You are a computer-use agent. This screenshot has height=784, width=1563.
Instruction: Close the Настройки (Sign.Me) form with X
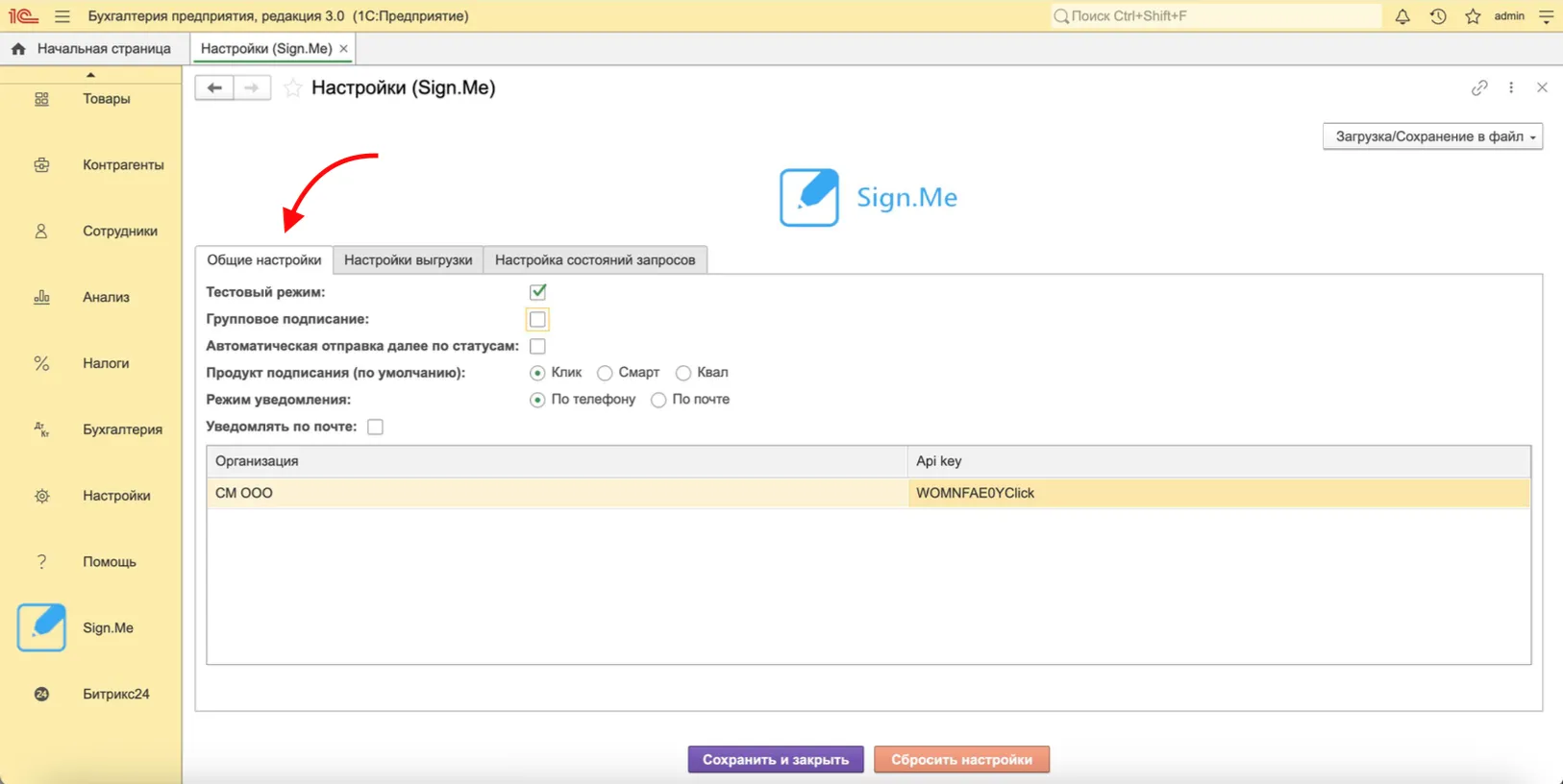coord(1542,87)
